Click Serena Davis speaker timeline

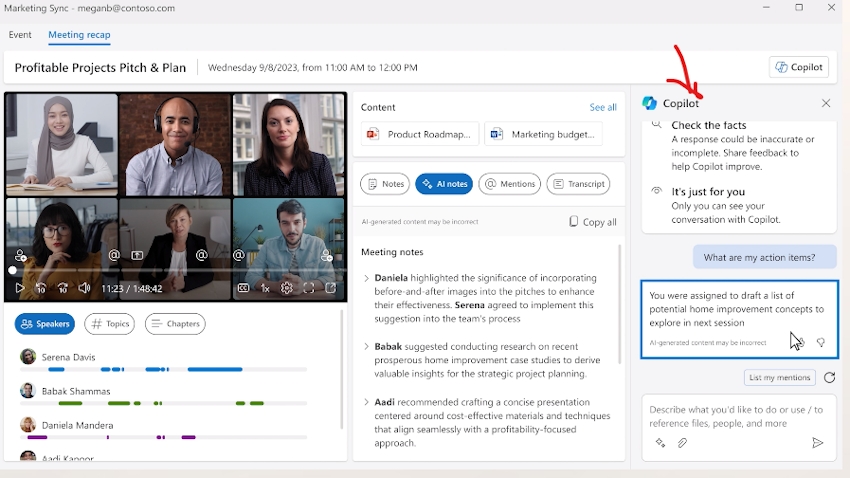[164, 369]
